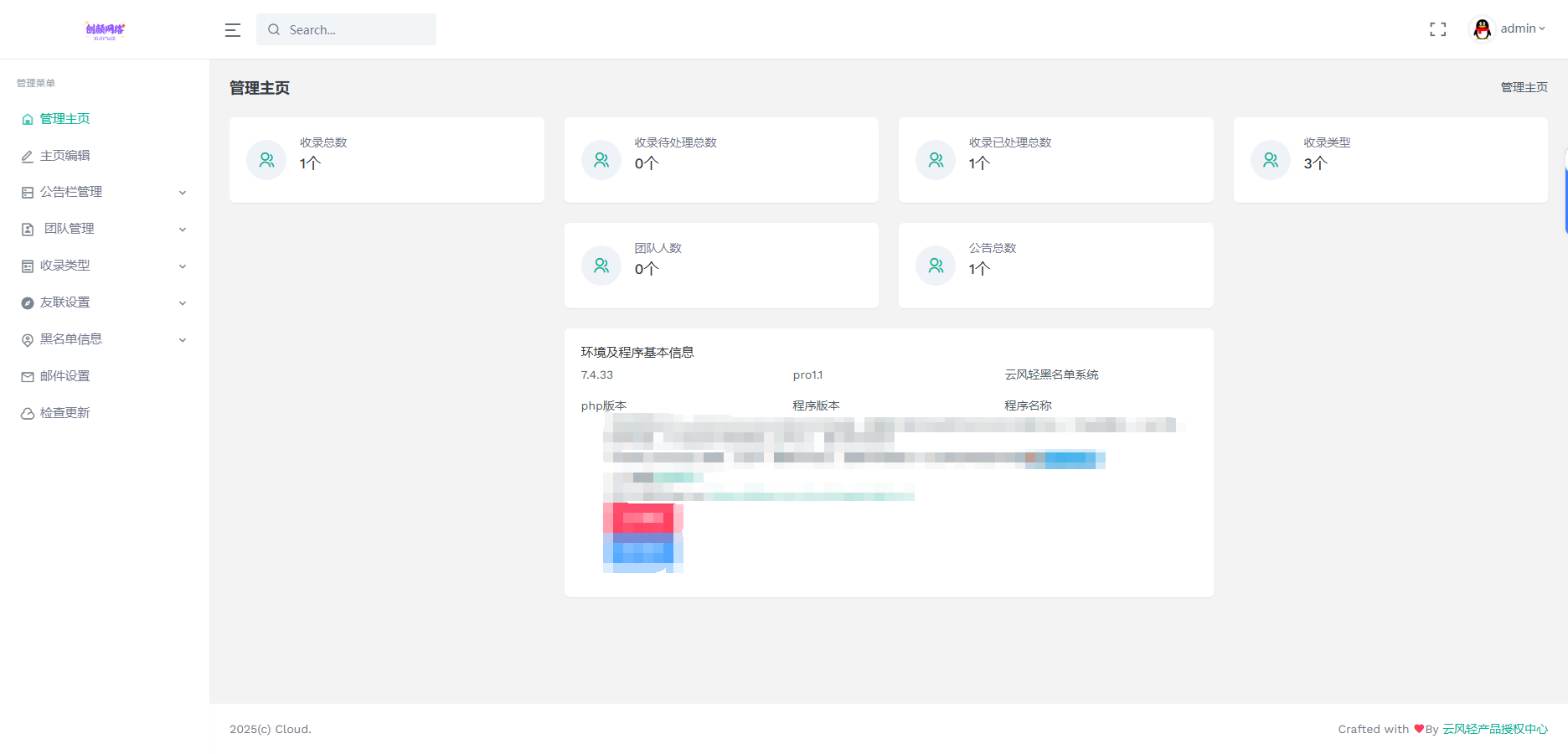Click the search magnifier icon
Screen dimensions: 1568x754
coord(274,29)
